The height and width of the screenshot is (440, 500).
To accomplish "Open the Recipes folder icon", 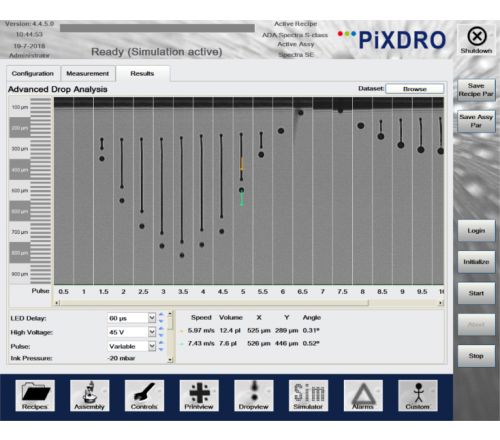I will [35, 395].
